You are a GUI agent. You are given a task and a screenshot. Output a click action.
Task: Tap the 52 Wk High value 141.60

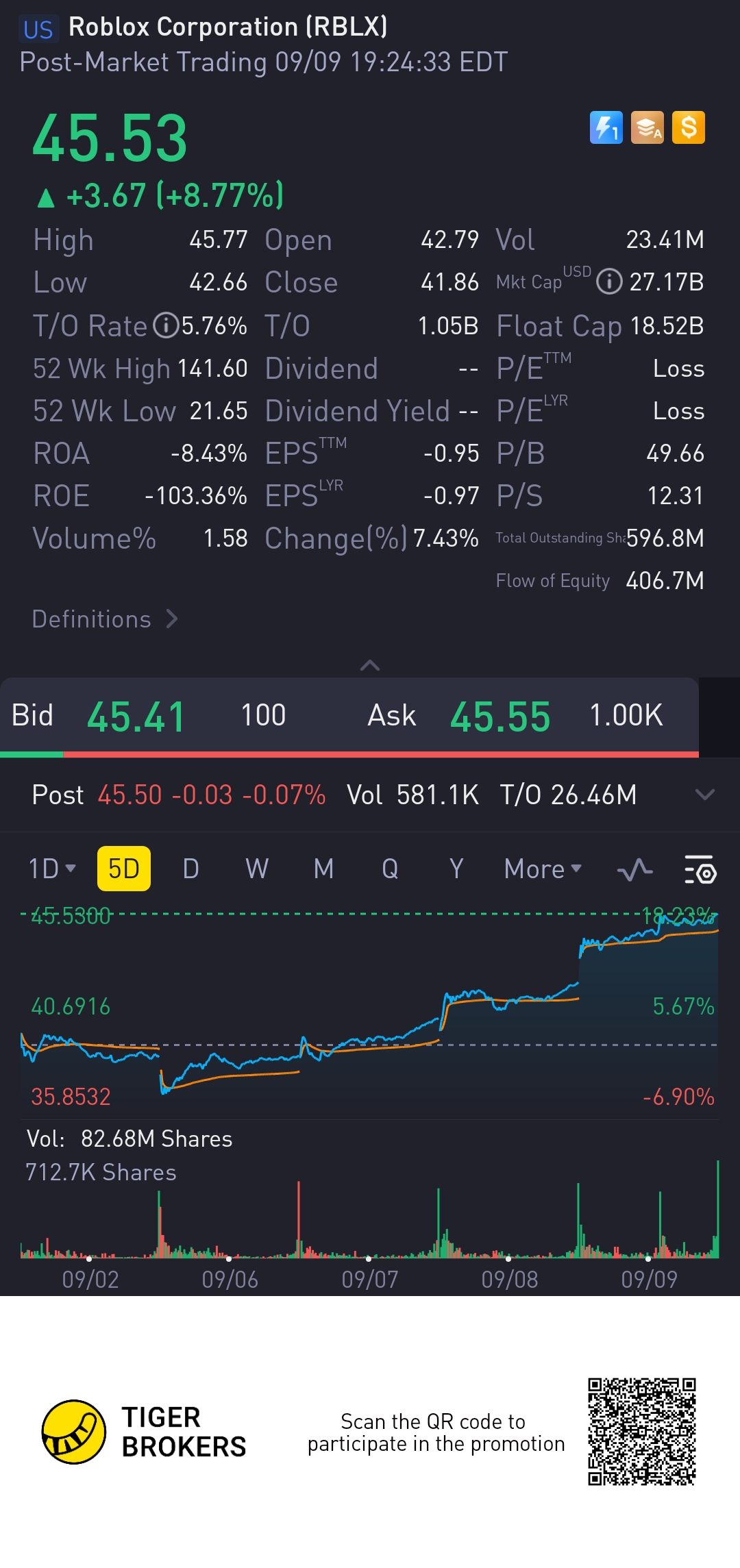tap(212, 369)
